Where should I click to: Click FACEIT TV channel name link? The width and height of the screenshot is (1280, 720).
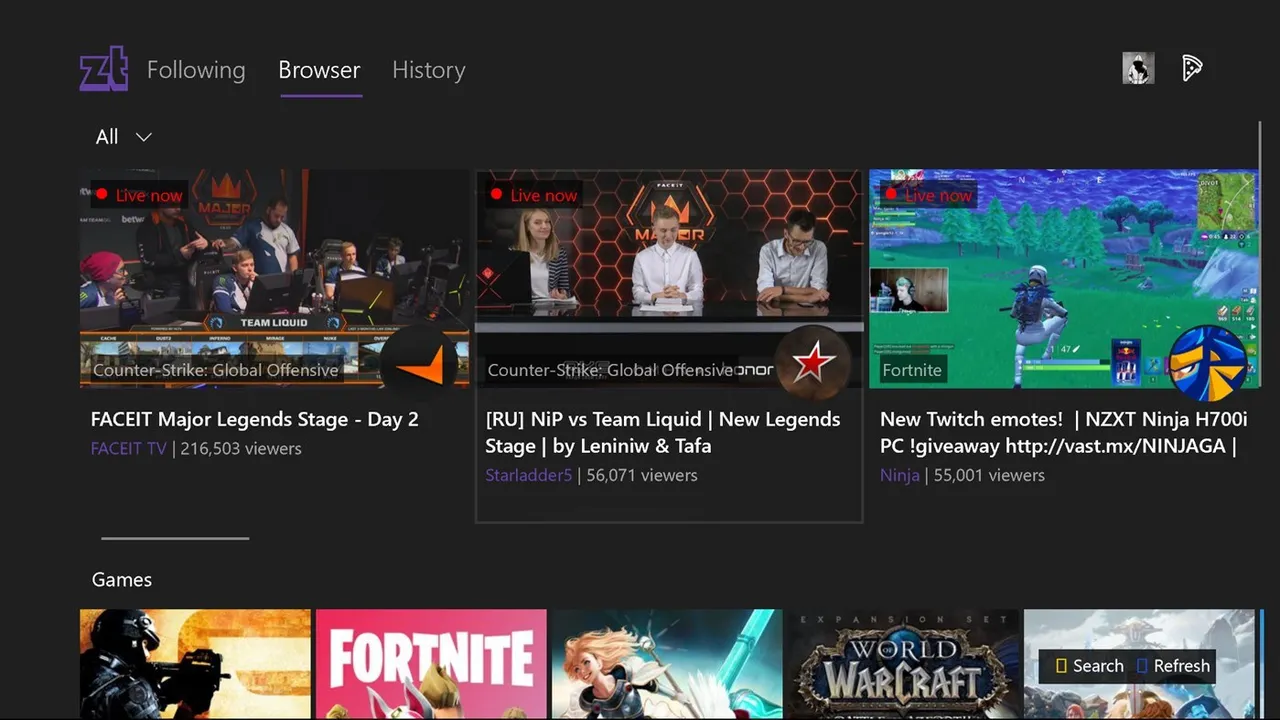click(x=129, y=449)
